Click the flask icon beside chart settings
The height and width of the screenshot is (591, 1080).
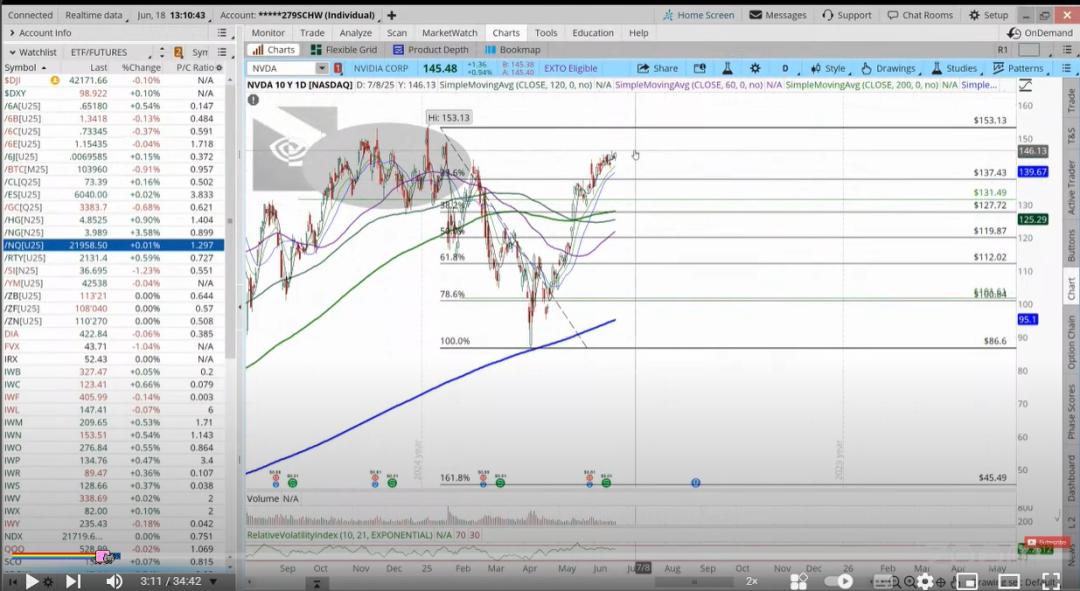click(727, 68)
